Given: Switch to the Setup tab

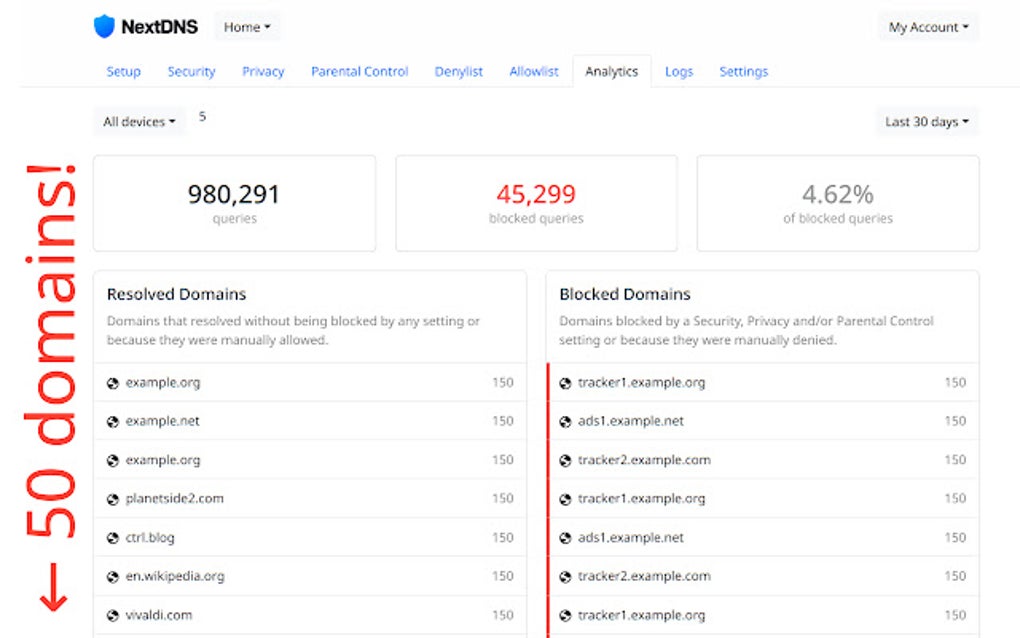Looking at the screenshot, I should click(x=123, y=71).
